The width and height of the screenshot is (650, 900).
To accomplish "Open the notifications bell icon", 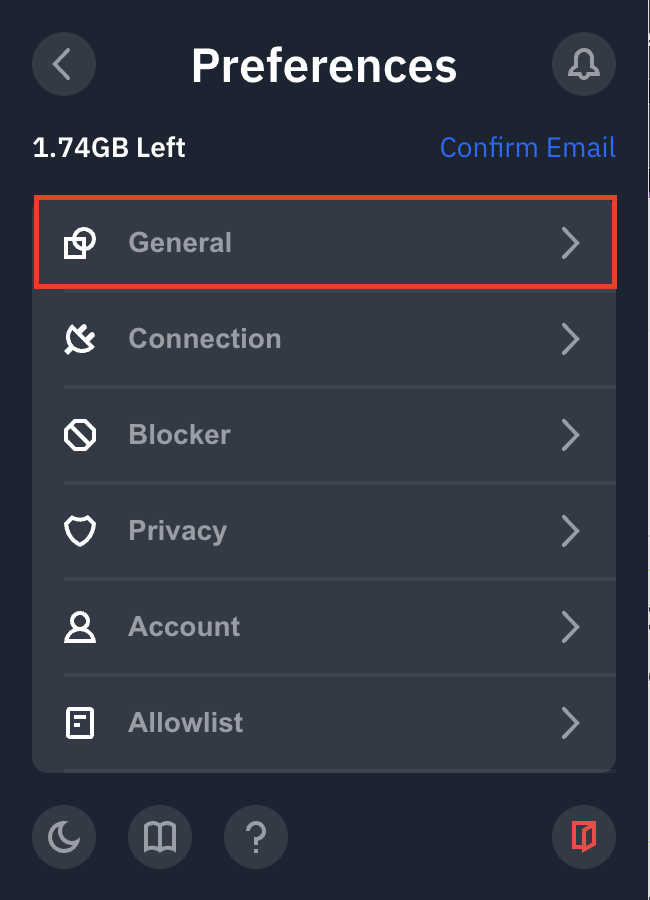I will tap(584, 64).
